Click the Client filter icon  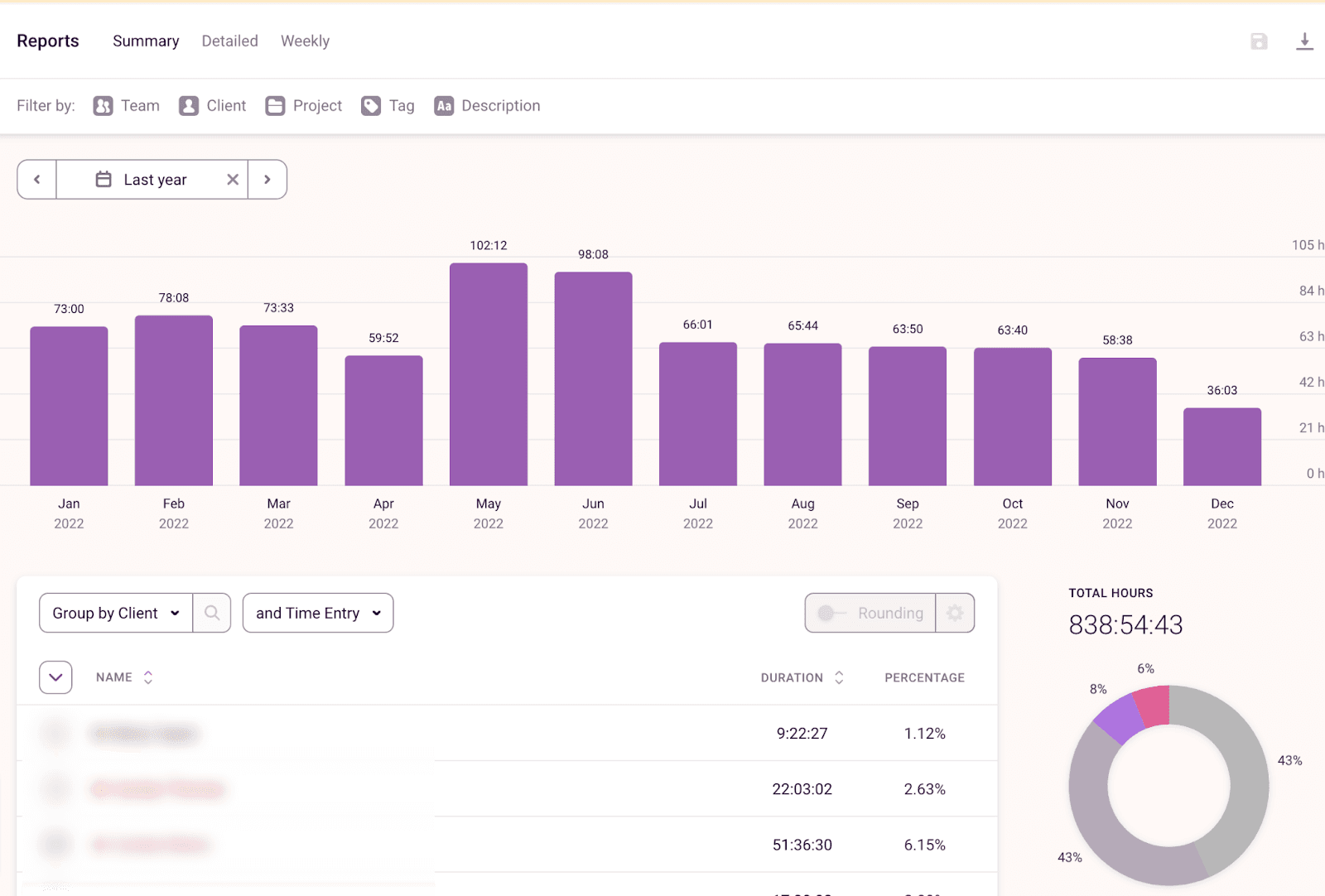pyautogui.click(x=189, y=106)
